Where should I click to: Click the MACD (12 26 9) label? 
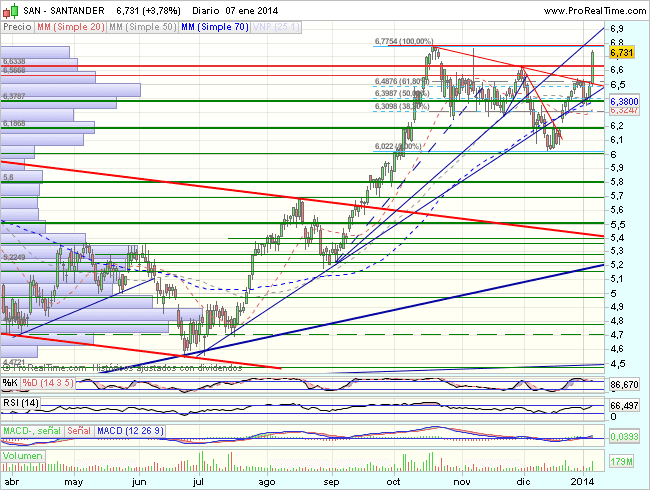131,431
